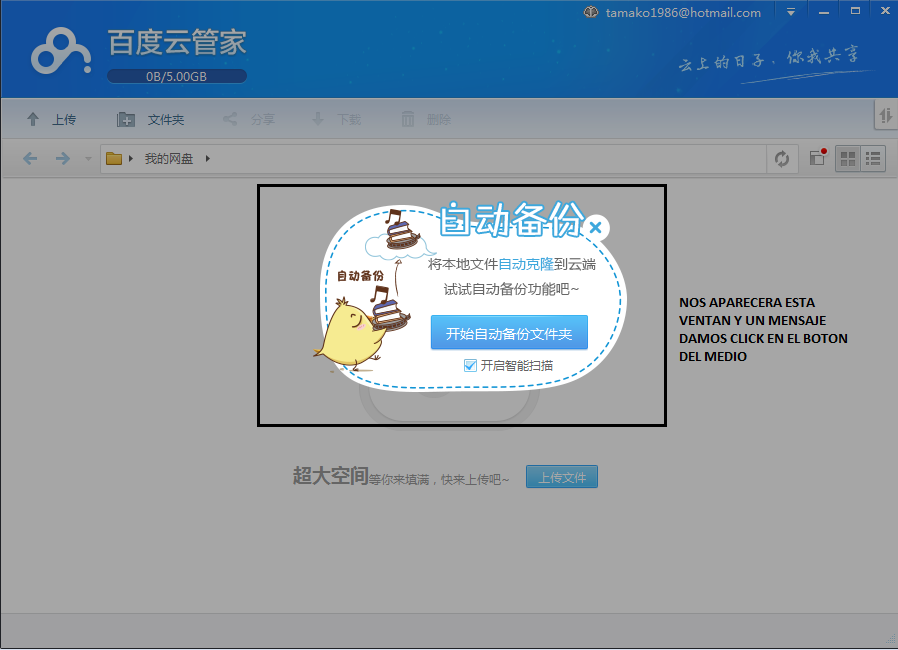Image resolution: width=898 pixels, height=650 pixels.
Task: Open the navigation history dropdown arrow
Action: [88, 159]
